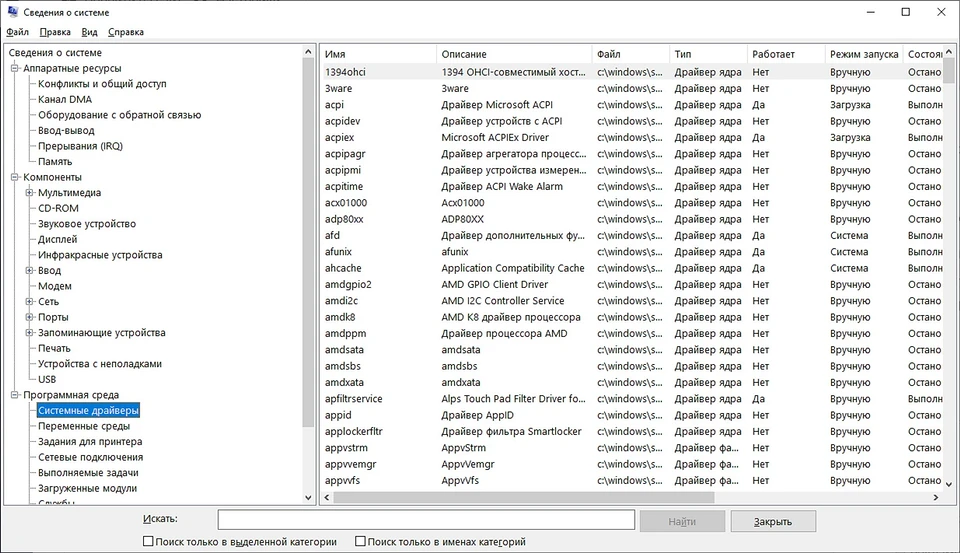Enable search only in selected category checkbox
The image size is (960, 553).
tap(148, 542)
